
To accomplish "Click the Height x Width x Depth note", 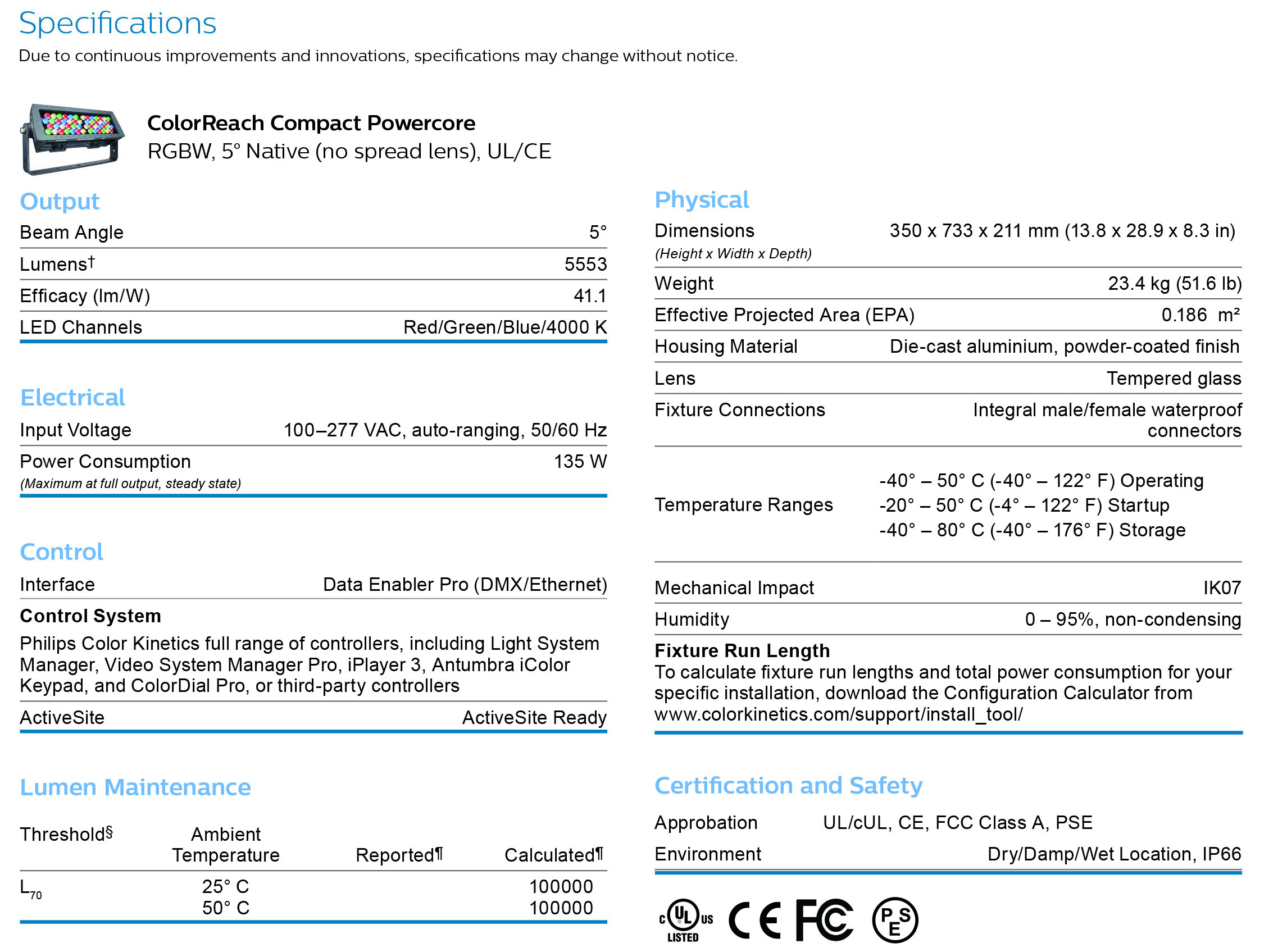I will coord(733,253).
